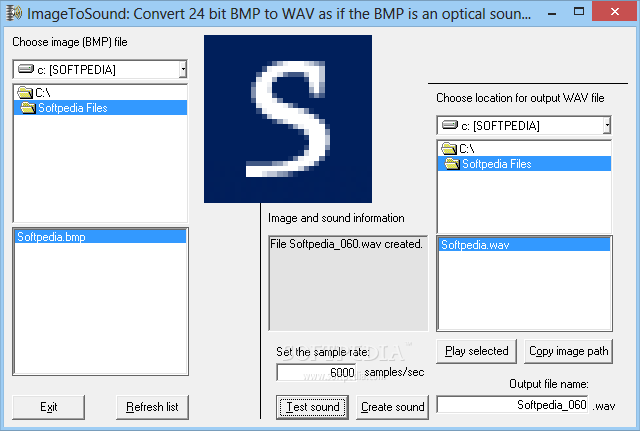
Task: Click the Exit button
Action: [49, 407]
